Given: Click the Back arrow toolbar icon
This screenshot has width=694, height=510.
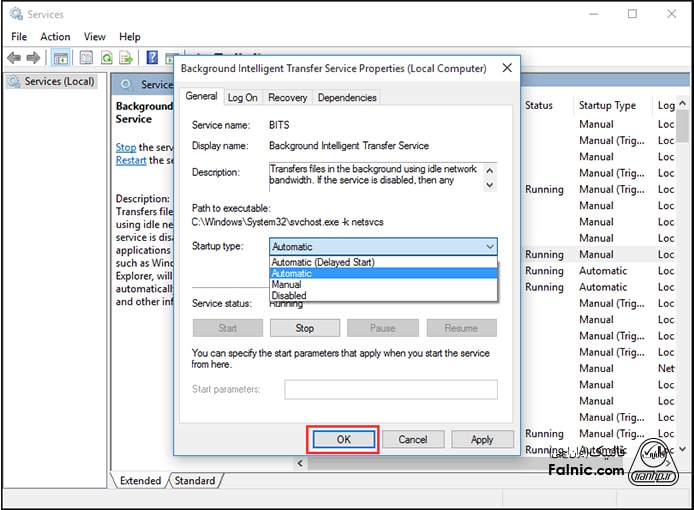Looking at the screenshot, I should 16,58.
